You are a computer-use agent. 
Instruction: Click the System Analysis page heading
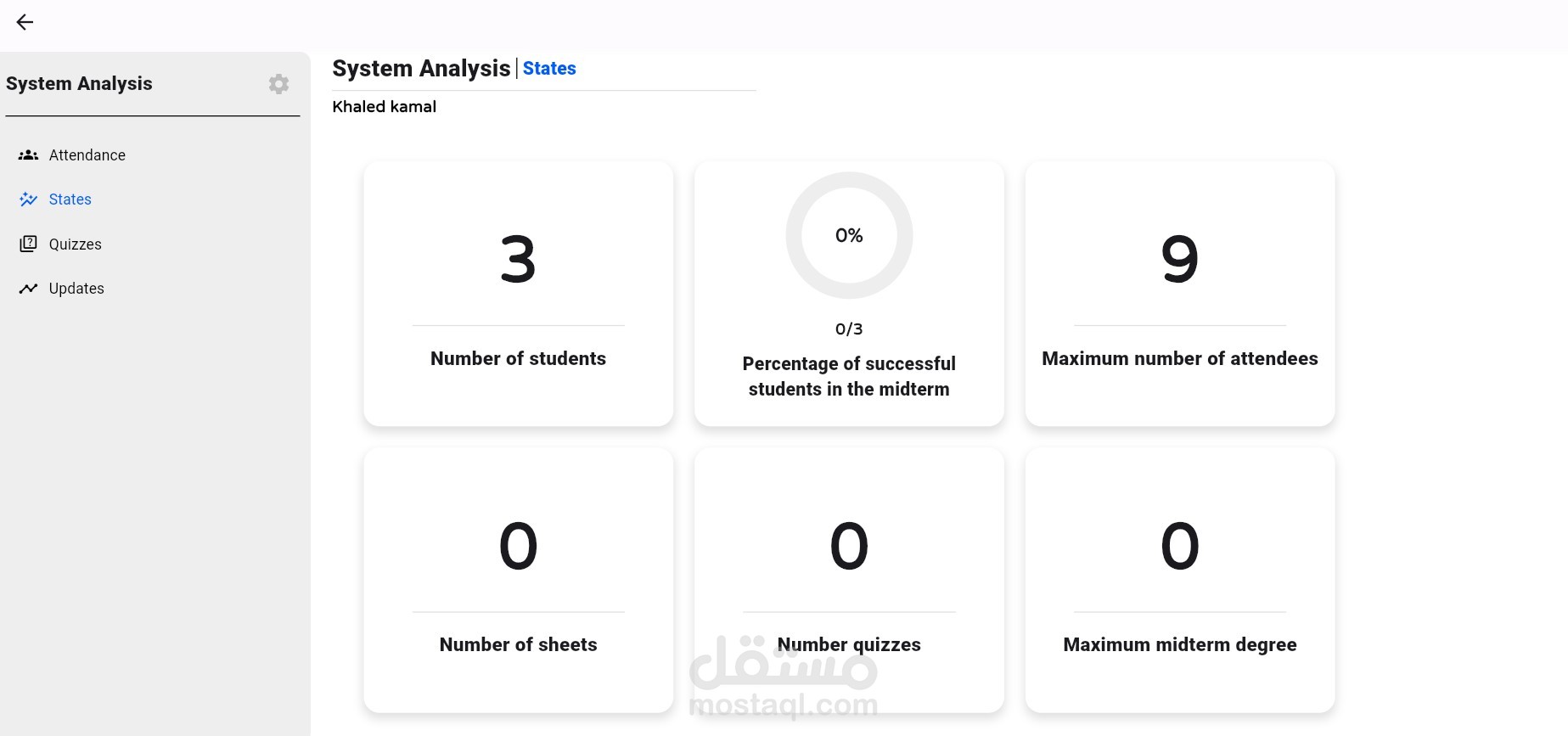click(x=421, y=69)
